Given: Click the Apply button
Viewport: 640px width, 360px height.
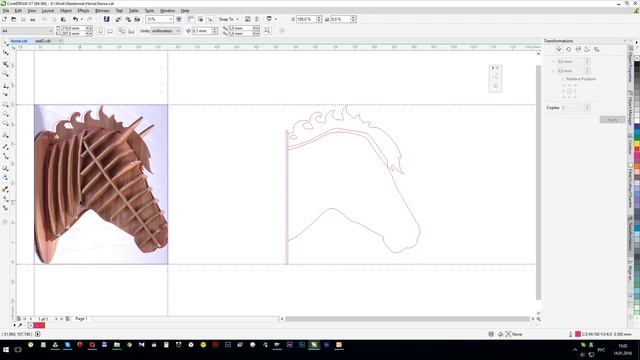Looking at the screenshot, I should [612, 120].
